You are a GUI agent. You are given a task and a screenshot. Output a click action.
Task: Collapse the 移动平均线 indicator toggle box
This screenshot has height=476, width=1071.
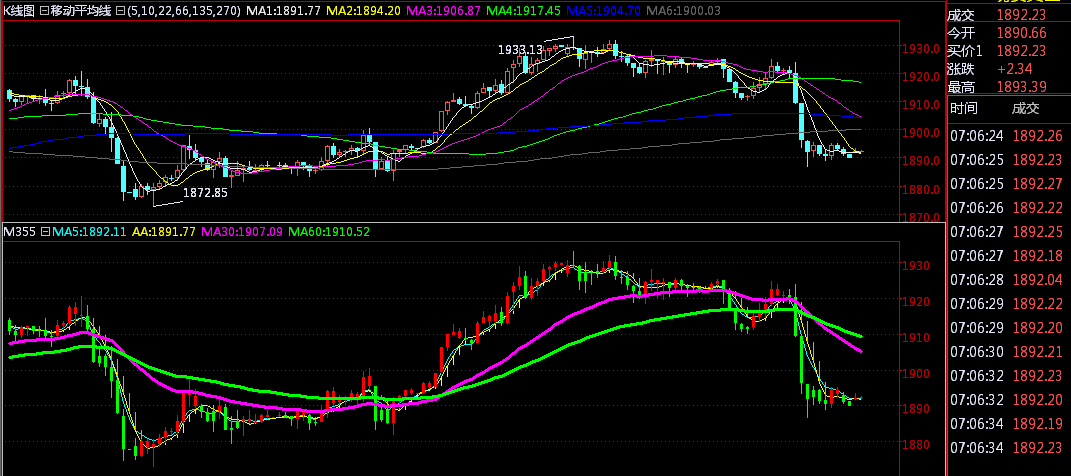[x=44, y=11]
